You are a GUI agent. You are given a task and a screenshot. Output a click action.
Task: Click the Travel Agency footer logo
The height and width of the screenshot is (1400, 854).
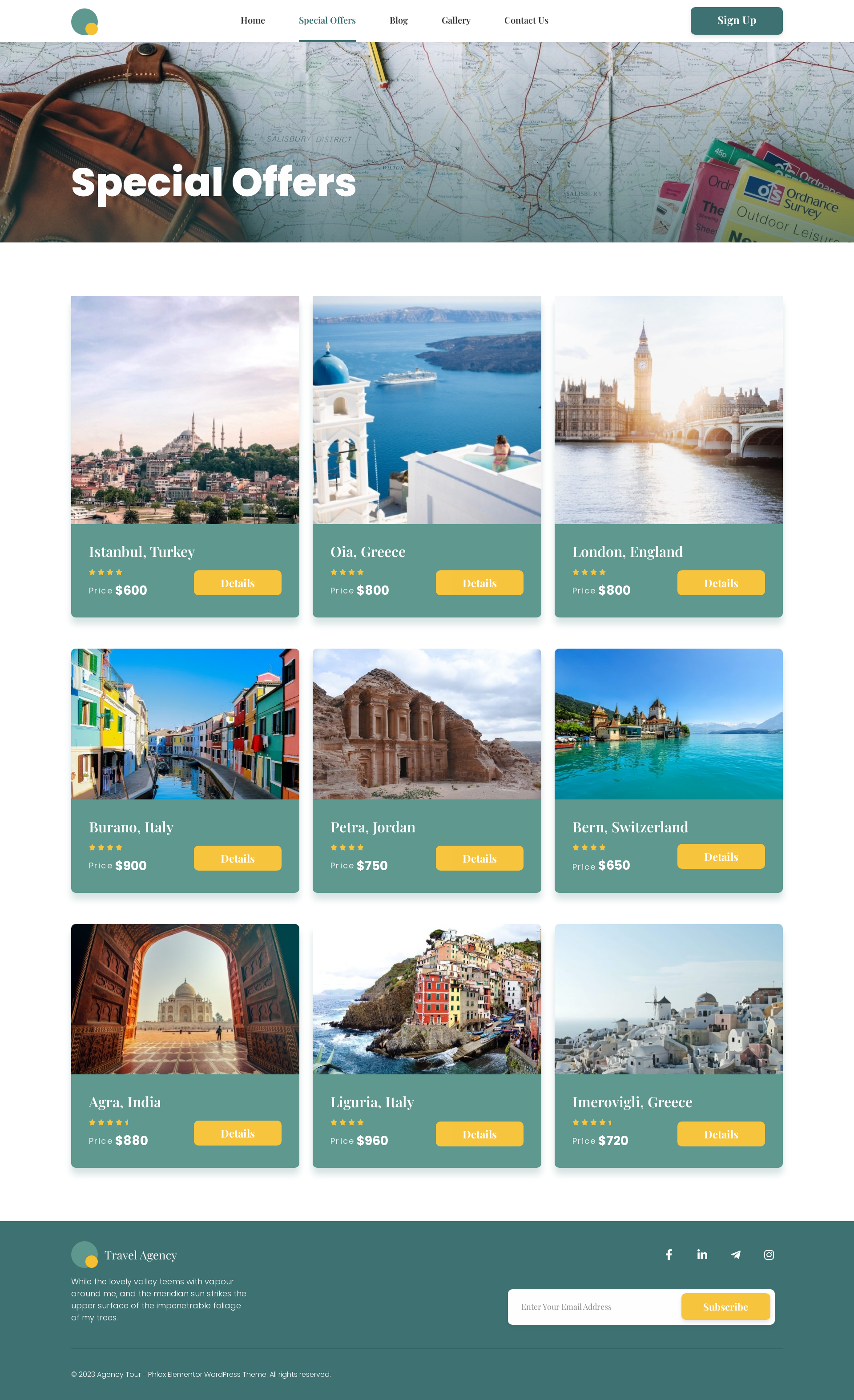pos(124,1255)
